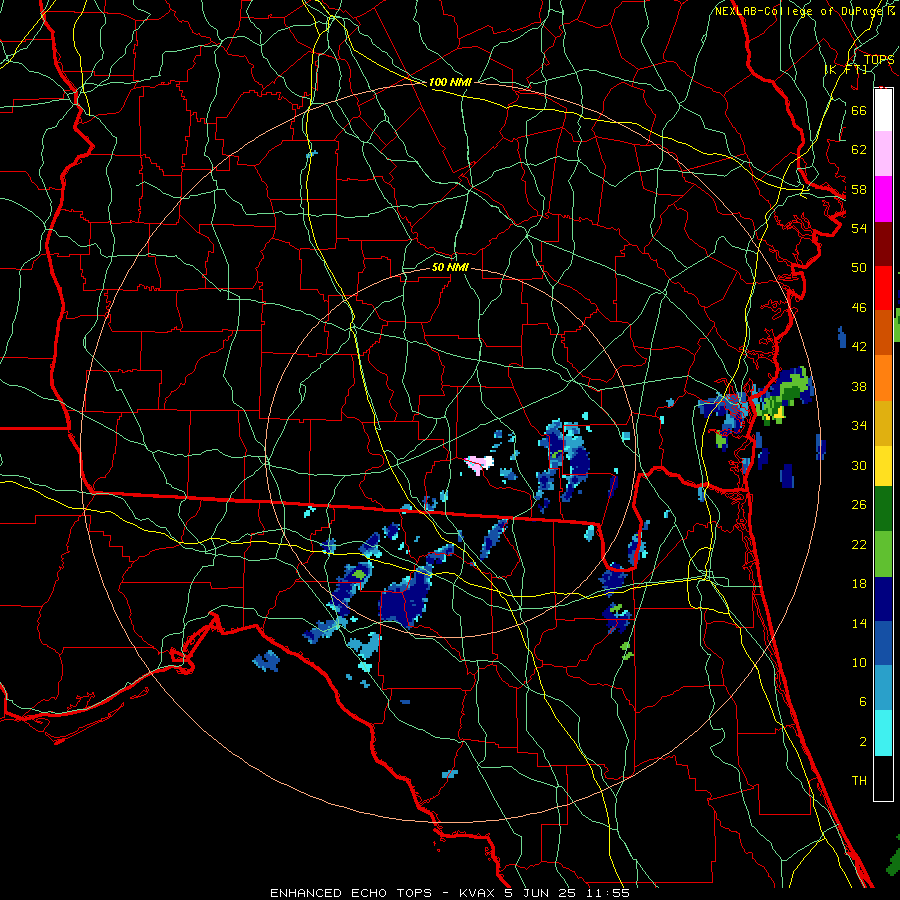Screen dimensions: 900x900
Task: Click the 100 NMI range ring label
Action: [450, 82]
